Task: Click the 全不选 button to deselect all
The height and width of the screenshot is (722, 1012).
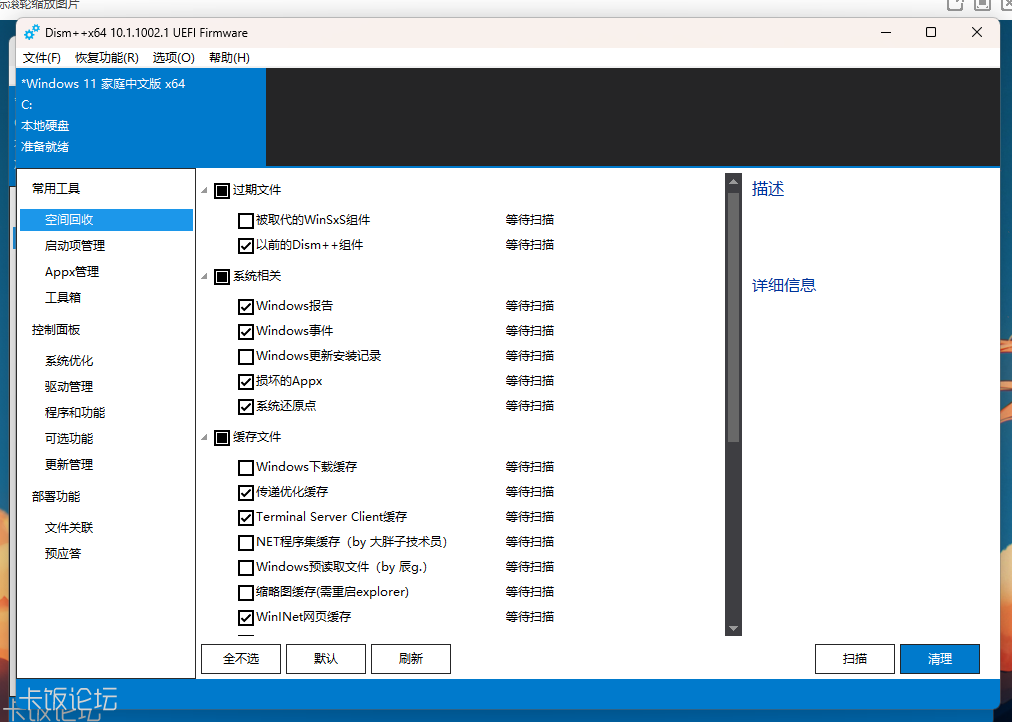Action: tap(240, 658)
